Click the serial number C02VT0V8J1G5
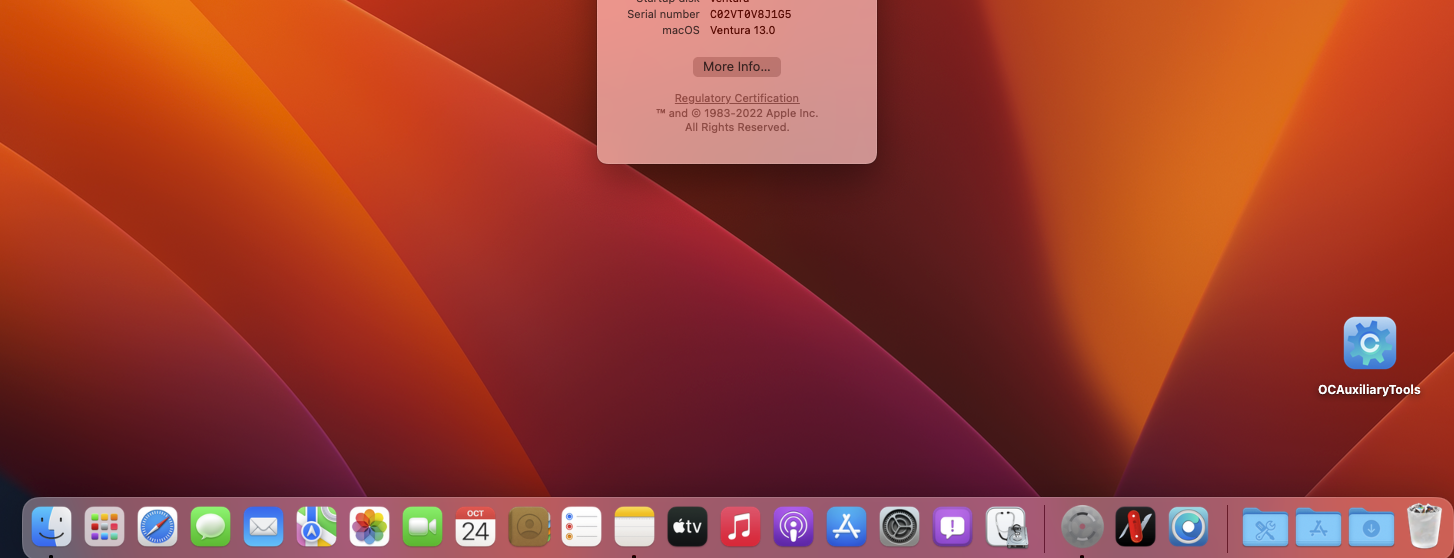This screenshot has width=1454, height=558. tap(750, 14)
